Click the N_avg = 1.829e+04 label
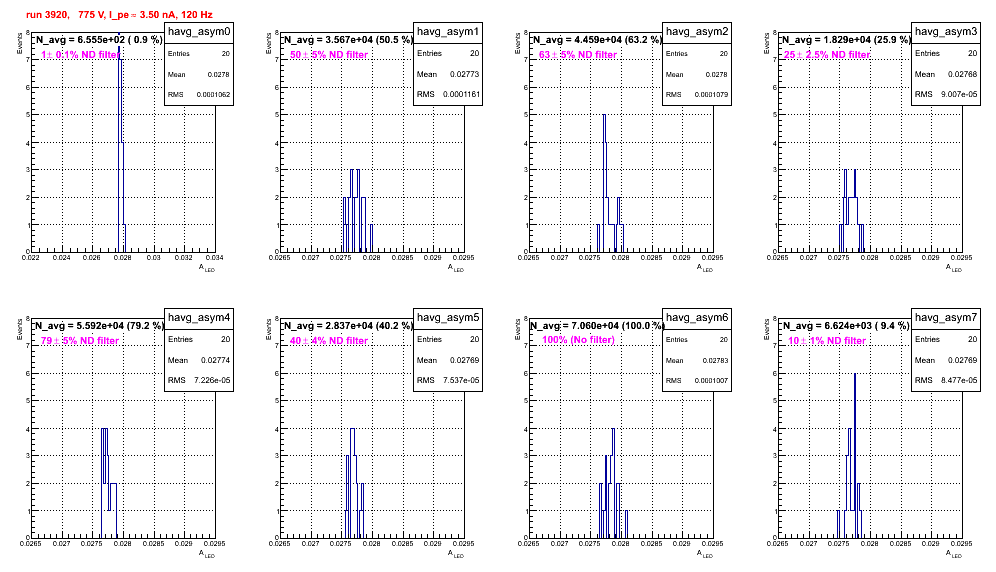The image size is (996, 572). tap(846, 40)
